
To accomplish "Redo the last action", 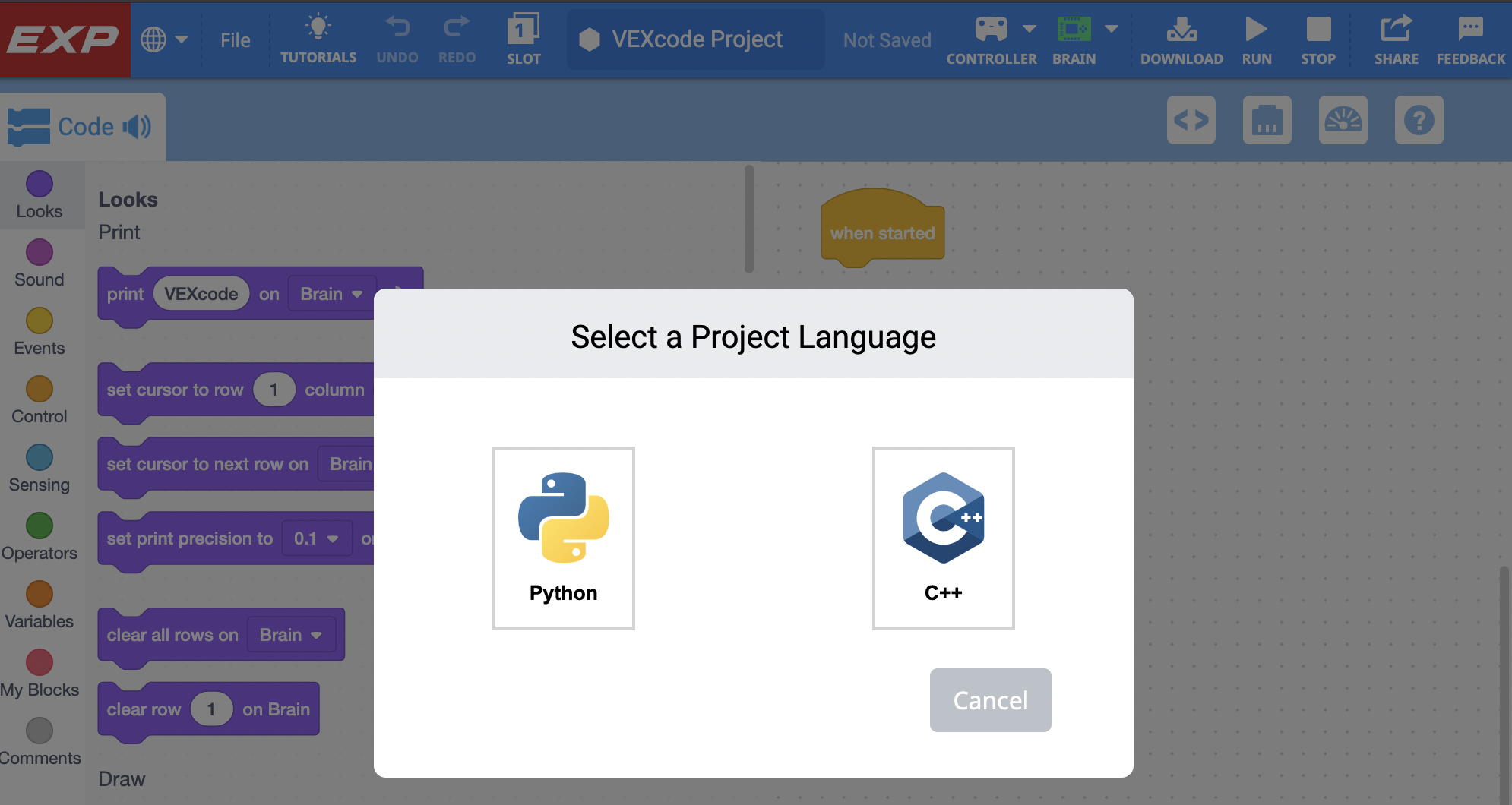I will (x=456, y=39).
